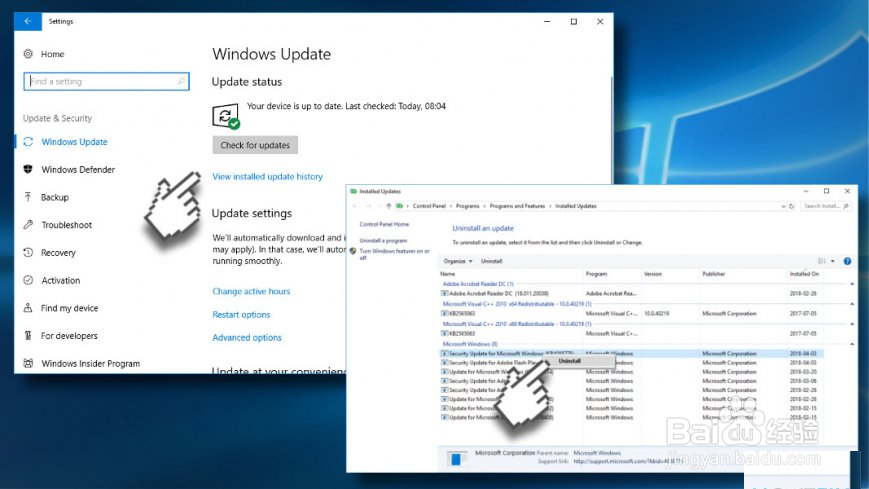Click the up arrow in Installed Updates window

[389, 206]
